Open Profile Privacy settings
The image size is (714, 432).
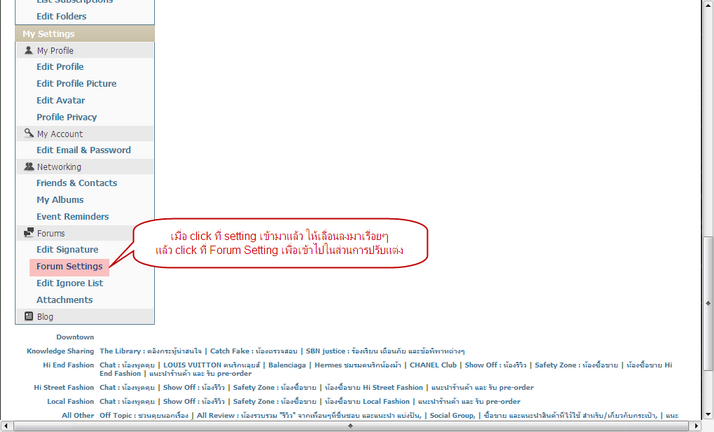pos(66,117)
